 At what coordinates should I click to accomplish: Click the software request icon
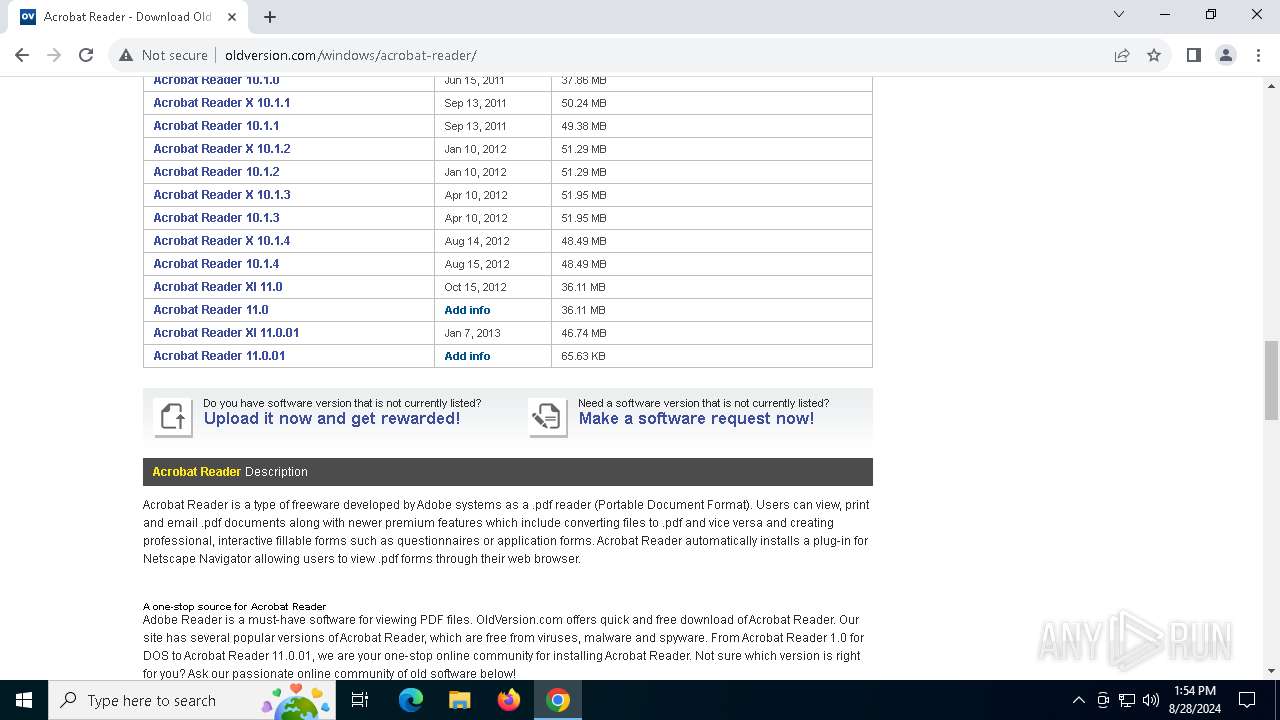coord(547,417)
